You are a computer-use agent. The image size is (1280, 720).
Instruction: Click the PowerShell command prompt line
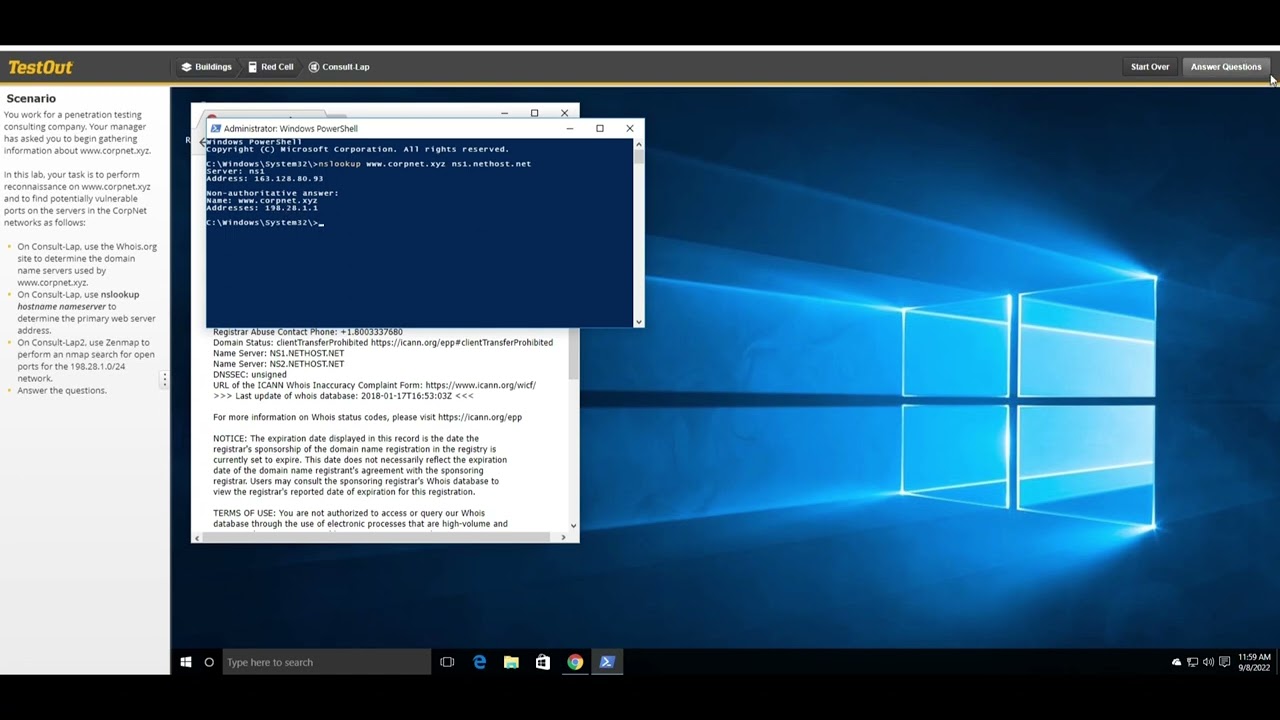[x=265, y=223]
